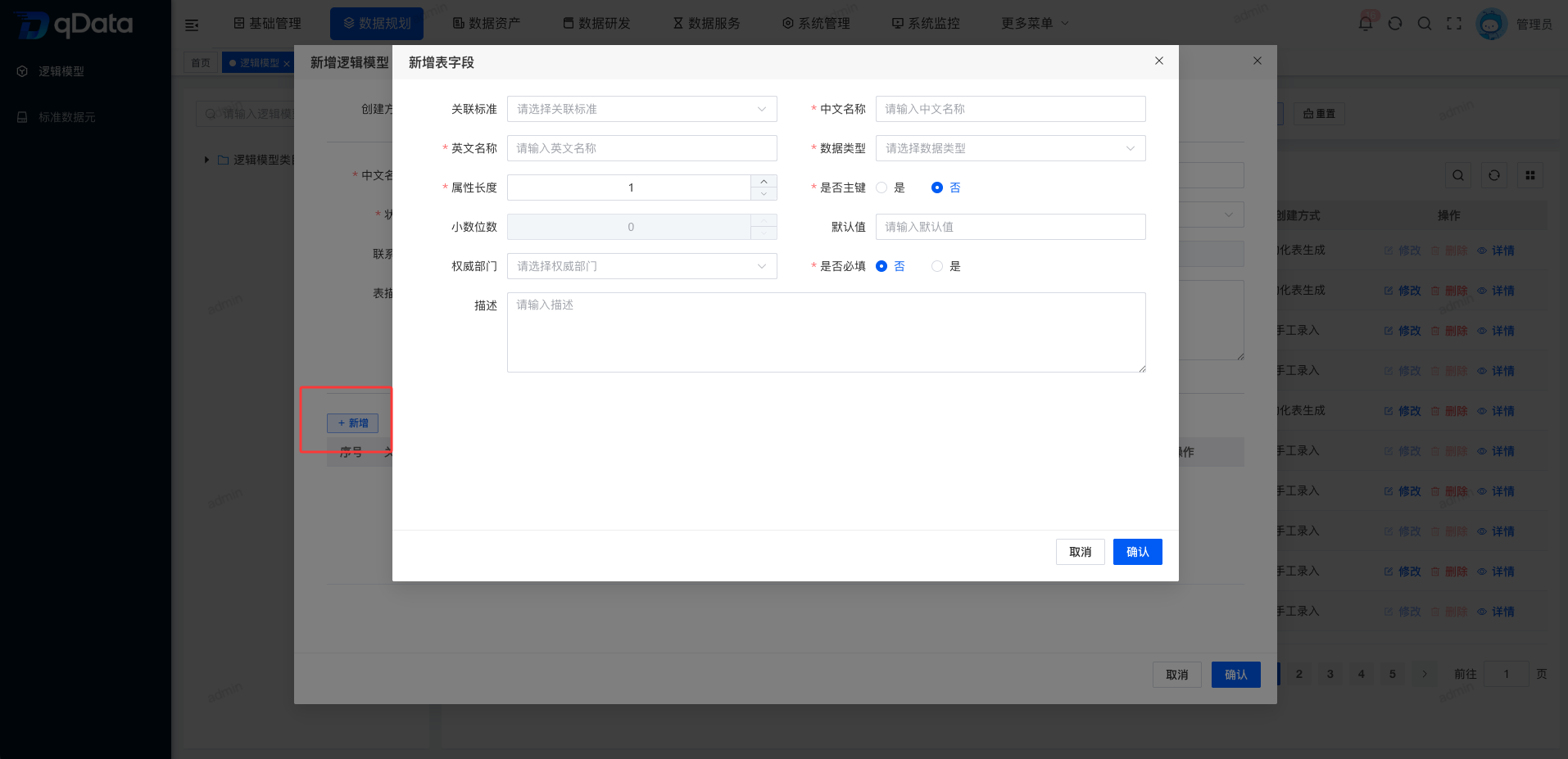1568x759 pixels.
Task: Open the 数据规划 menu
Action: pyautogui.click(x=377, y=23)
